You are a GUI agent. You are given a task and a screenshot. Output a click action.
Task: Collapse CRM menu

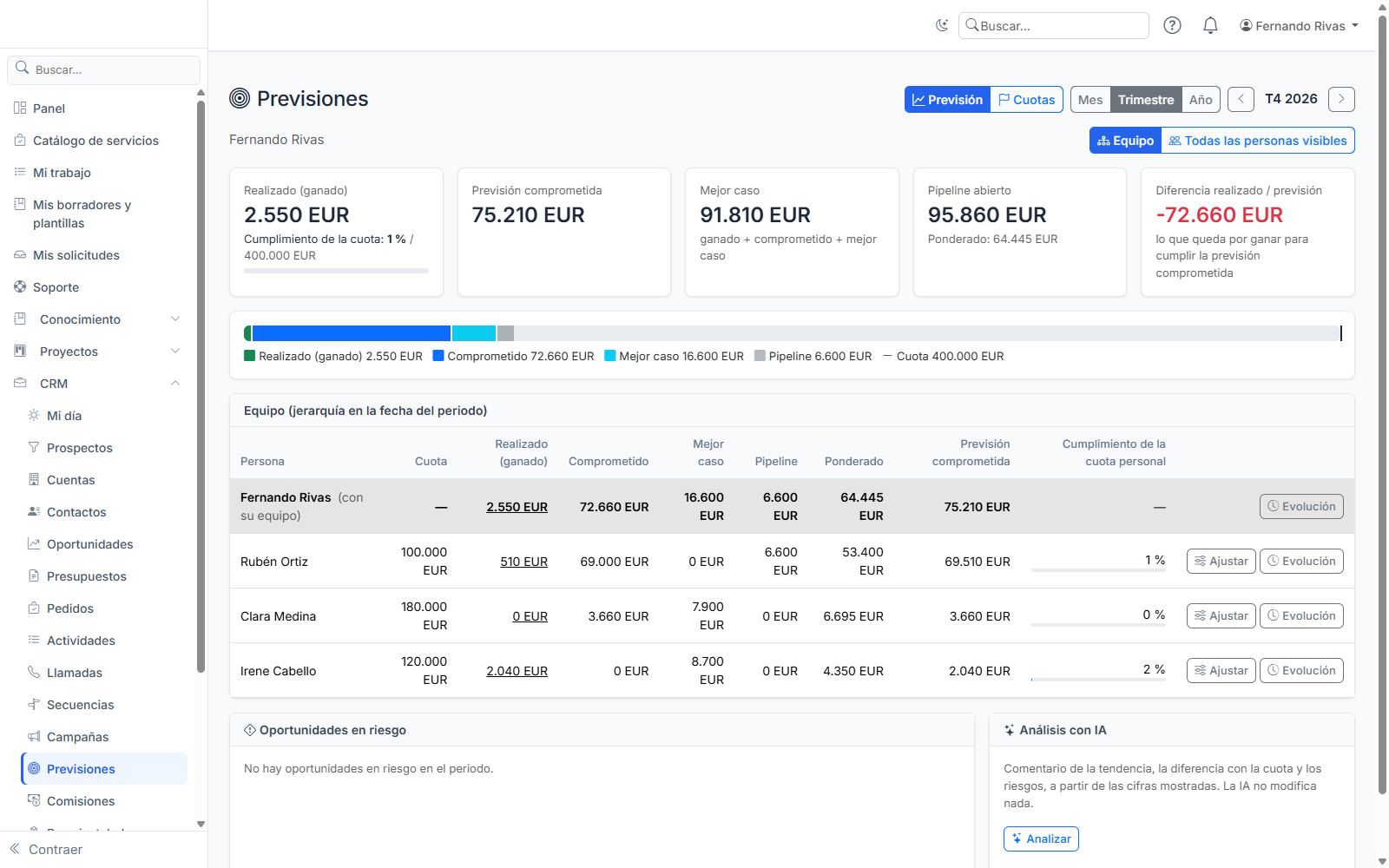coord(97,384)
